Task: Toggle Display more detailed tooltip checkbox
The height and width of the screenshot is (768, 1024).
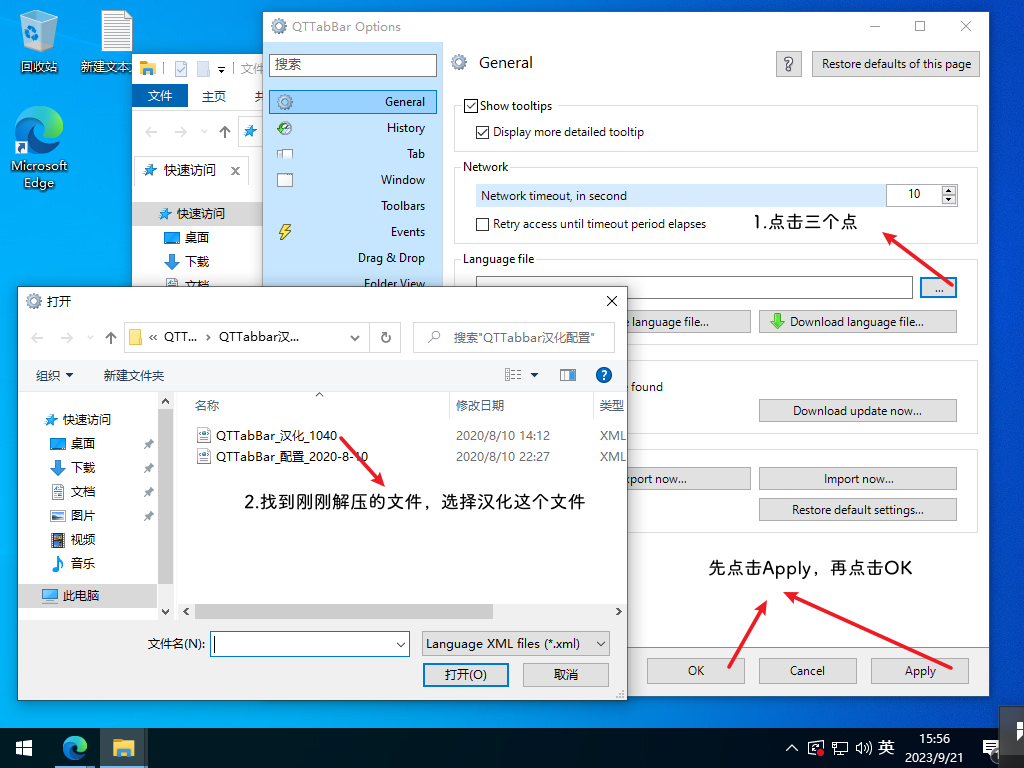Action: pos(483,133)
